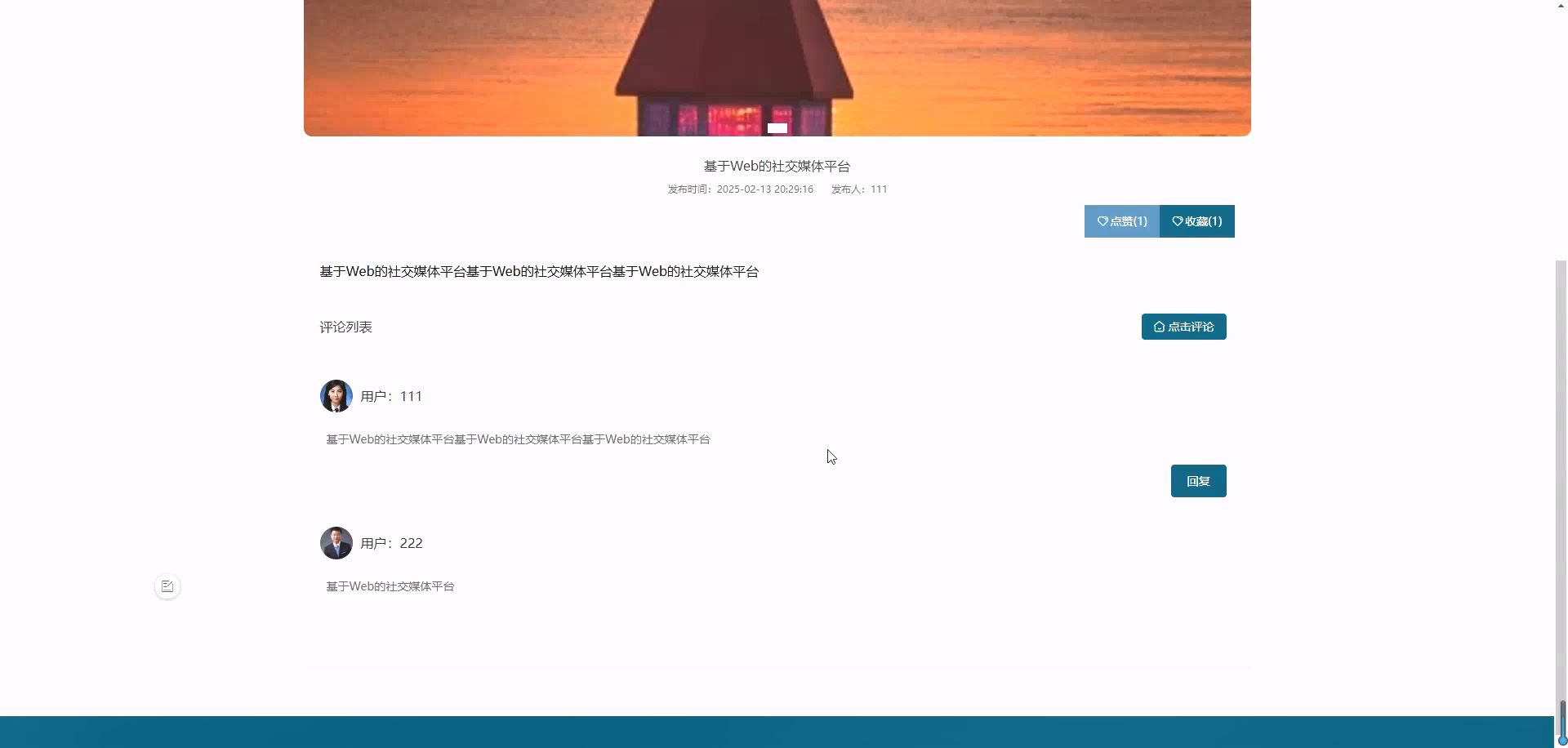Screen dimensions: 1568x748
Task: Click user 111's avatar picture
Action: pos(336,396)
